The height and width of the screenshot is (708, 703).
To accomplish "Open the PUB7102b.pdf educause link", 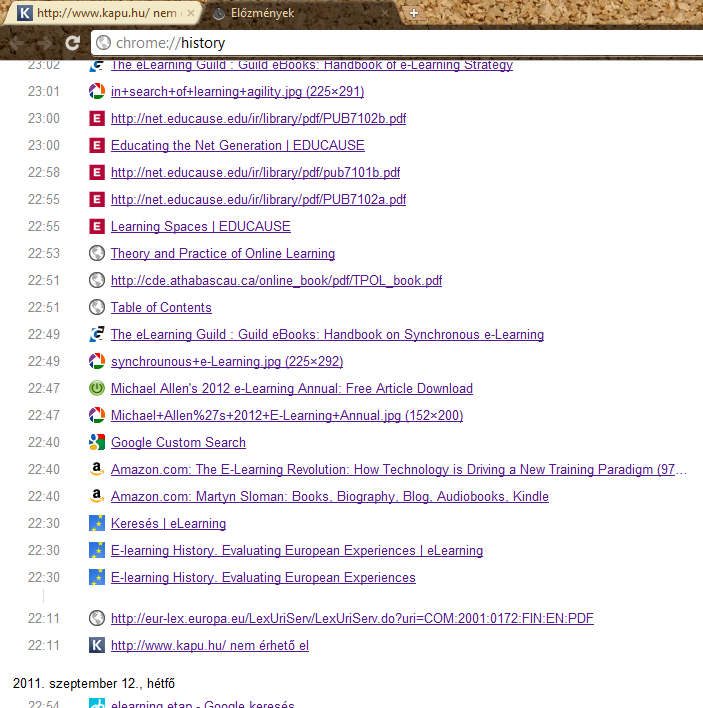I will click(258, 119).
